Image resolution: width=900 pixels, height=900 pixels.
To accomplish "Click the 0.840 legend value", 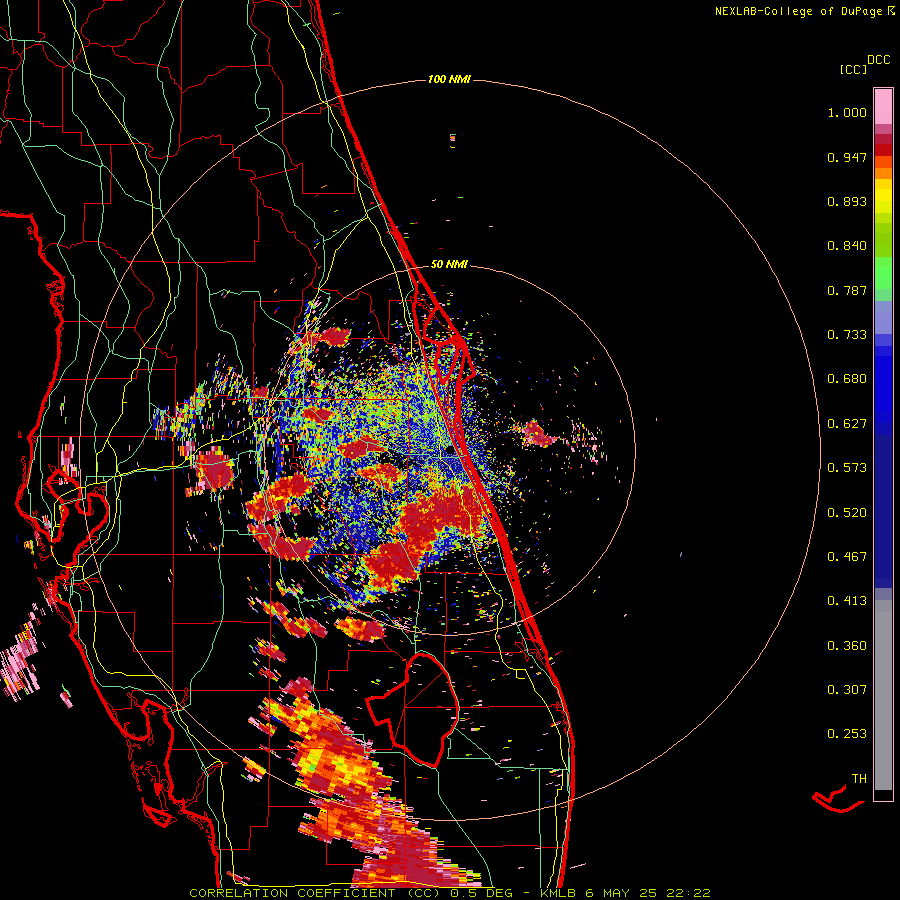I will tap(847, 246).
